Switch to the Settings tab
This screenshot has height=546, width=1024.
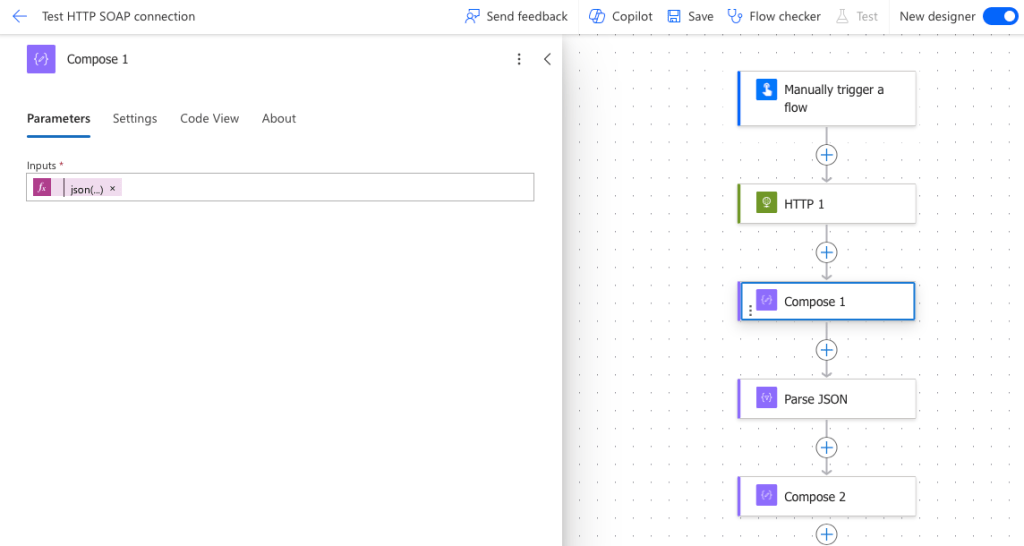click(x=134, y=118)
